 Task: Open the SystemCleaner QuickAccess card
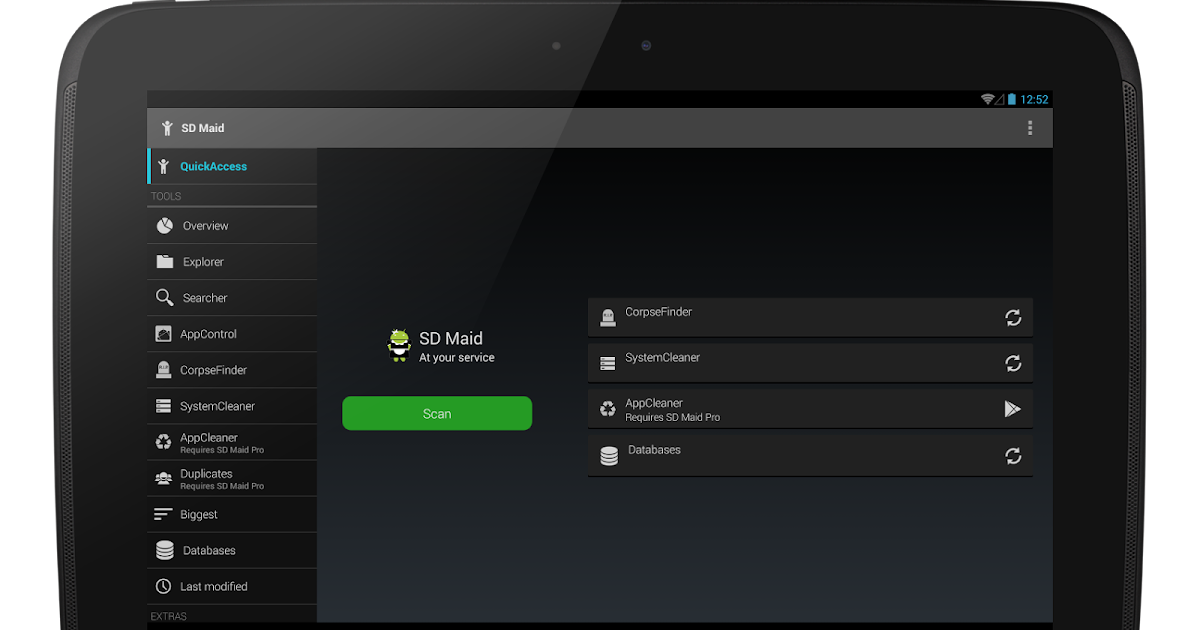tap(810, 362)
